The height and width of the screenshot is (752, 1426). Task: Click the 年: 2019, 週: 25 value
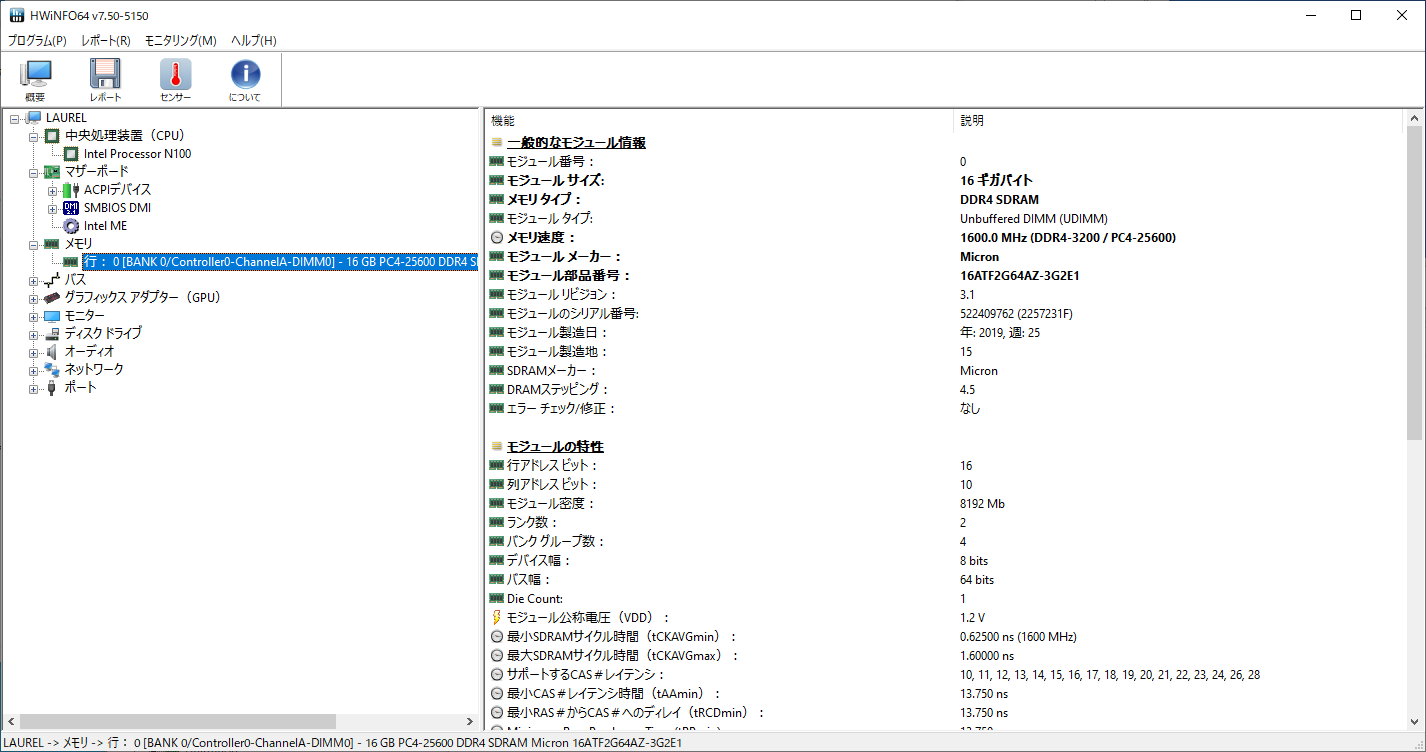(1000, 333)
